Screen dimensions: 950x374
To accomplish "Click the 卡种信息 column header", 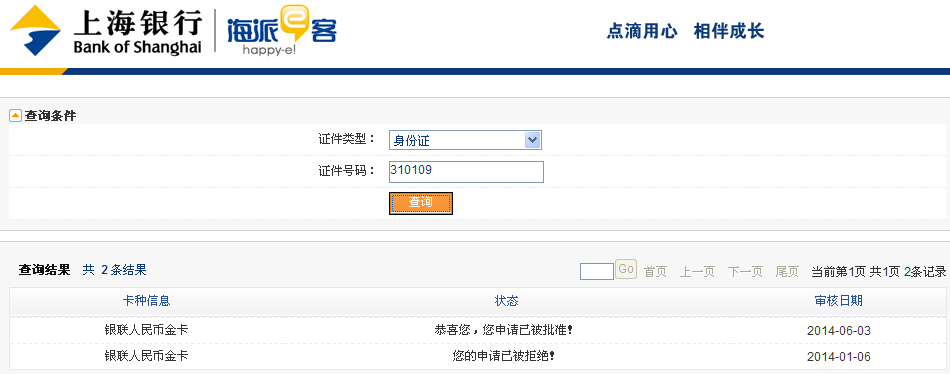I will coord(146,301).
